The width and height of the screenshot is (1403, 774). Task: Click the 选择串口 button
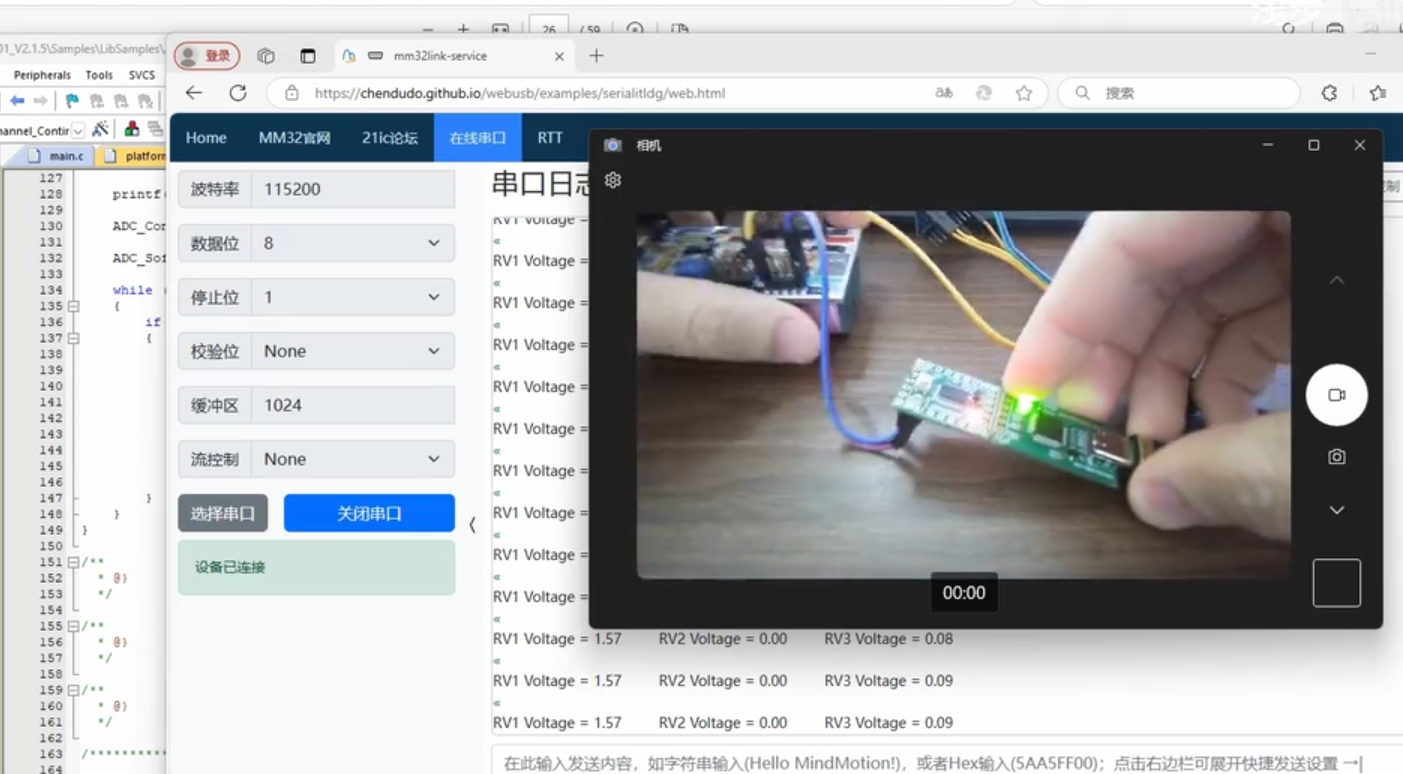click(222, 514)
